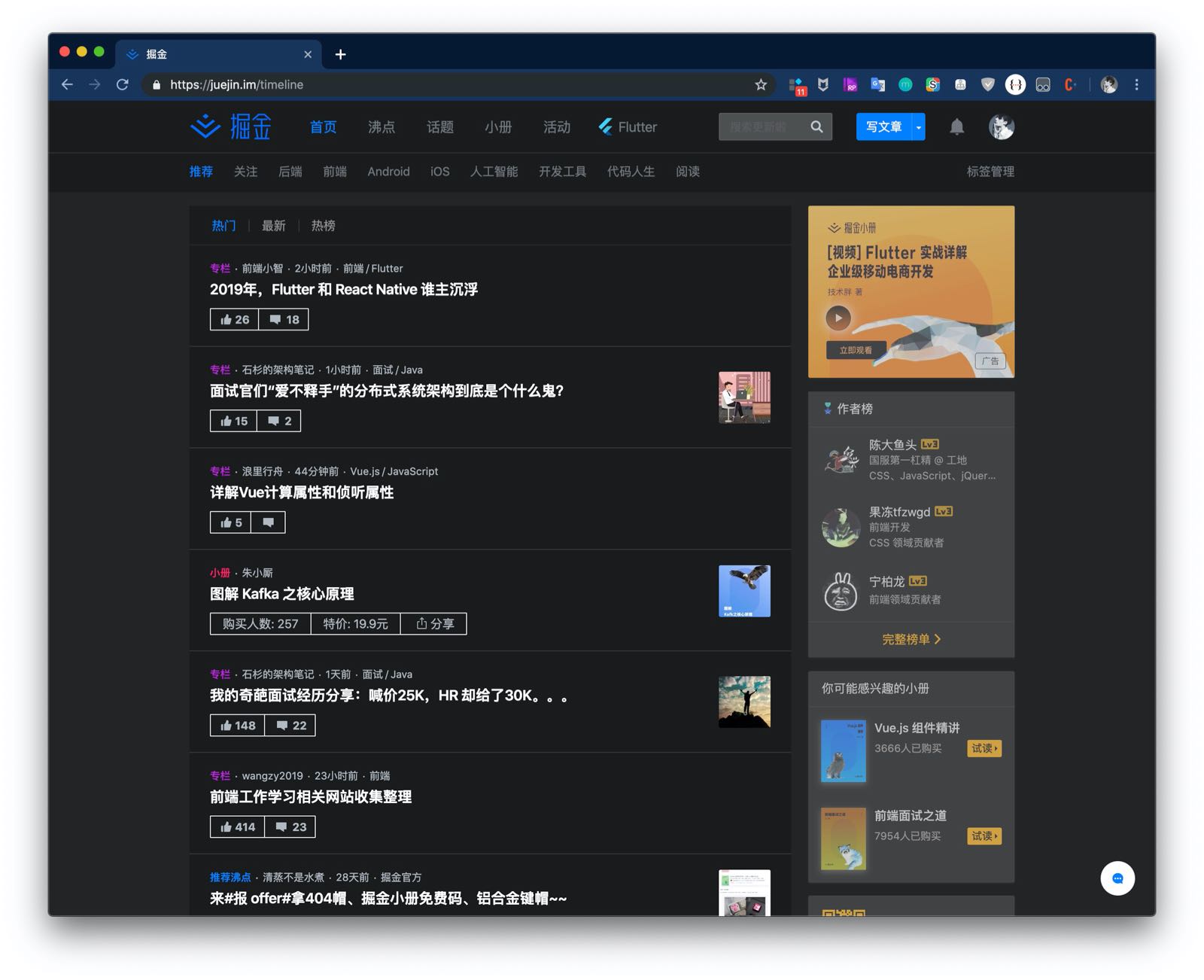1204x980 pixels.
Task: Open the teal circular m extension
Action: (x=905, y=85)
